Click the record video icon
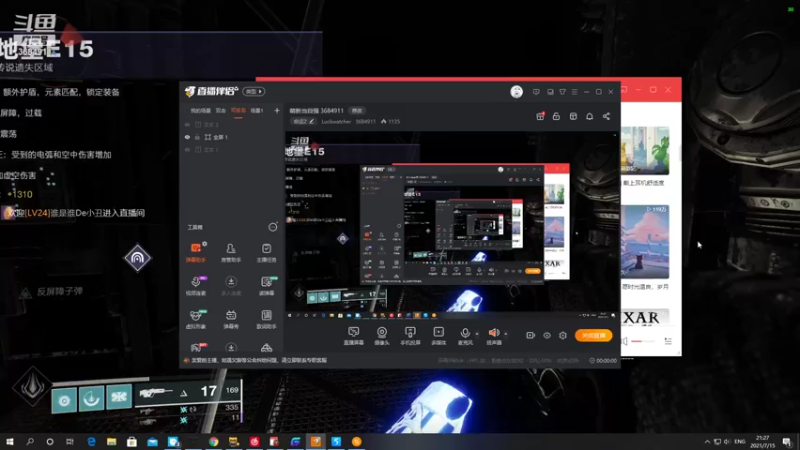This screenshot has width=800, height=450. pyautogui.click(x=530, y=335)
